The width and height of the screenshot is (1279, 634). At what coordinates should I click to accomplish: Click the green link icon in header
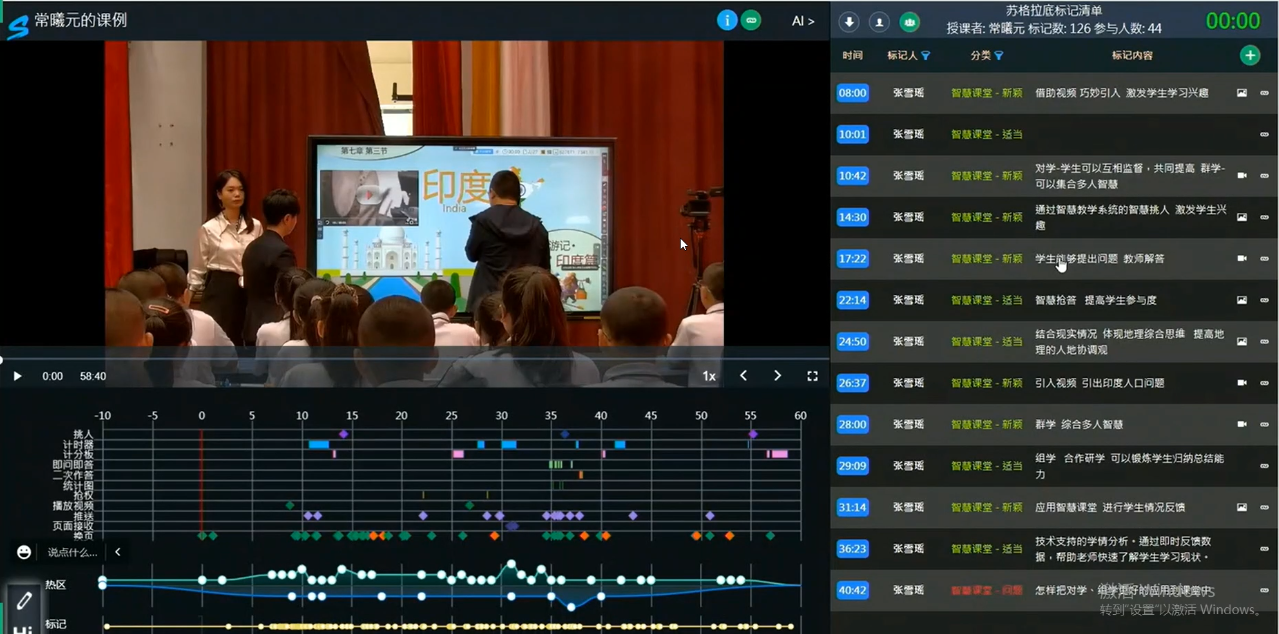(751, 20)
